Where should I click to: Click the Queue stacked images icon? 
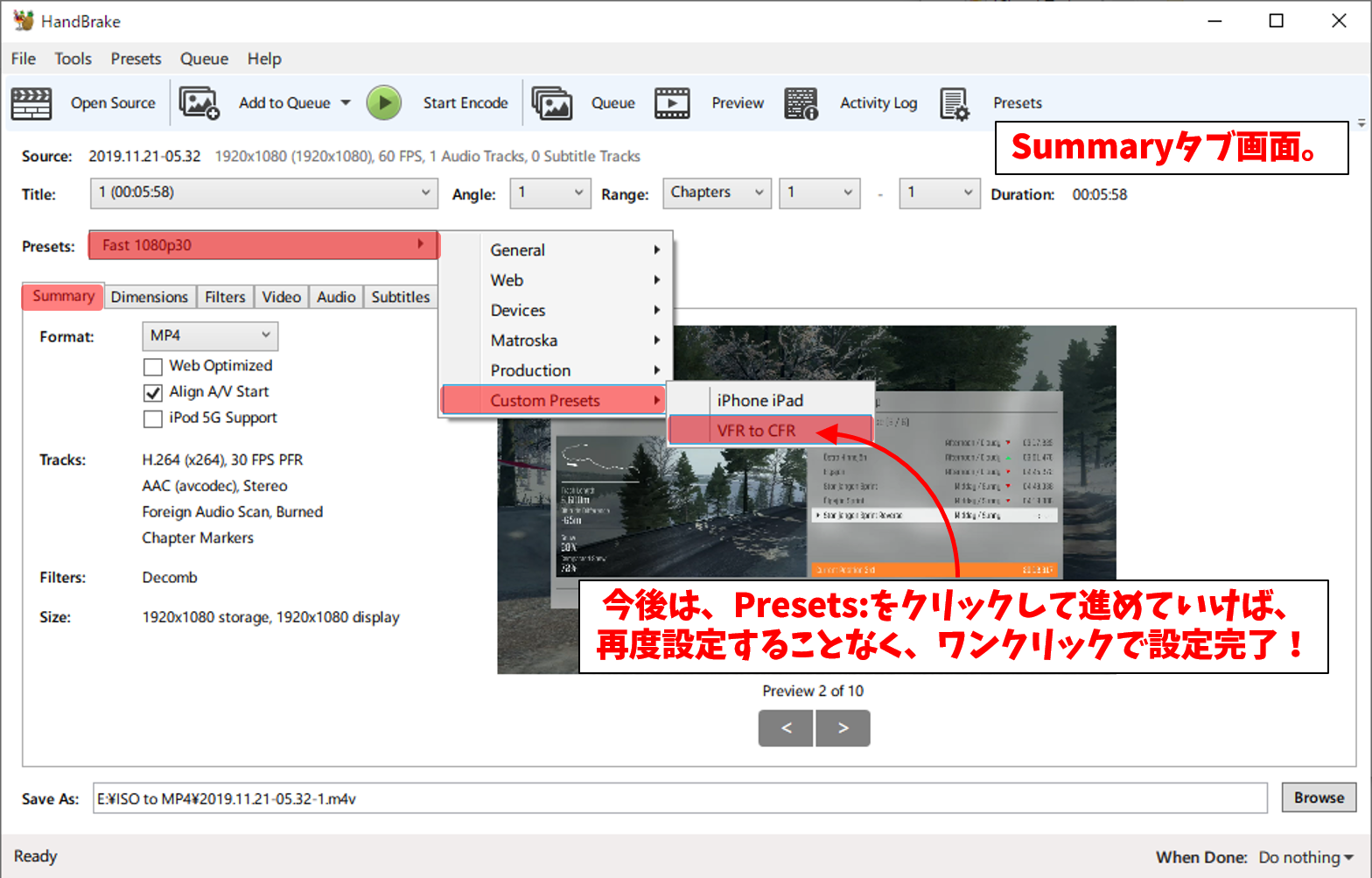click(x=552, y=103)
